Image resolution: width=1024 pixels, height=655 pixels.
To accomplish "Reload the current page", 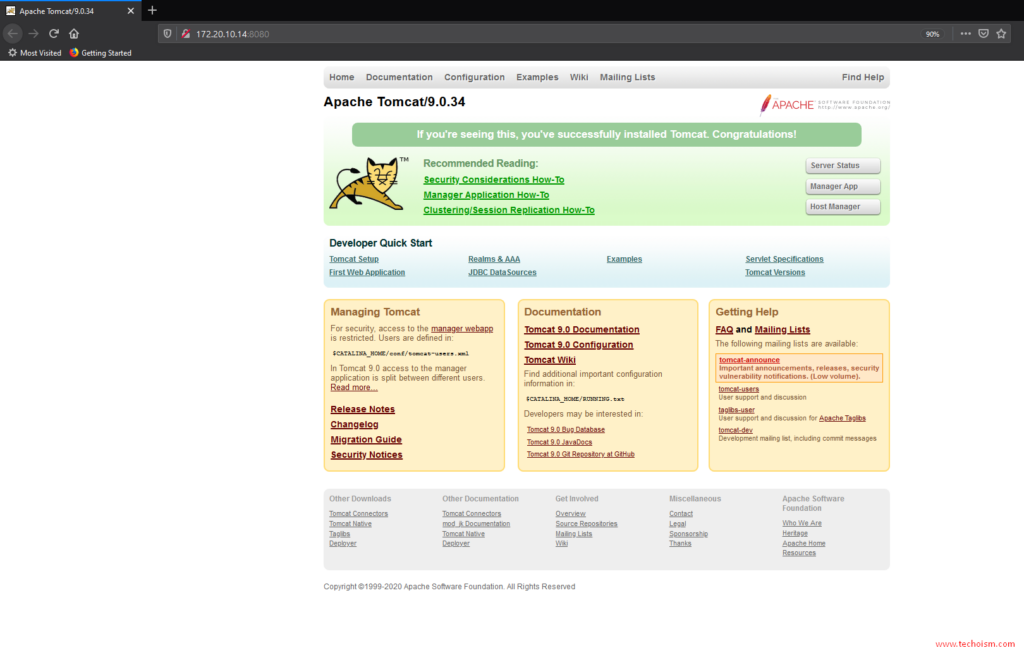I will (54, 33).
